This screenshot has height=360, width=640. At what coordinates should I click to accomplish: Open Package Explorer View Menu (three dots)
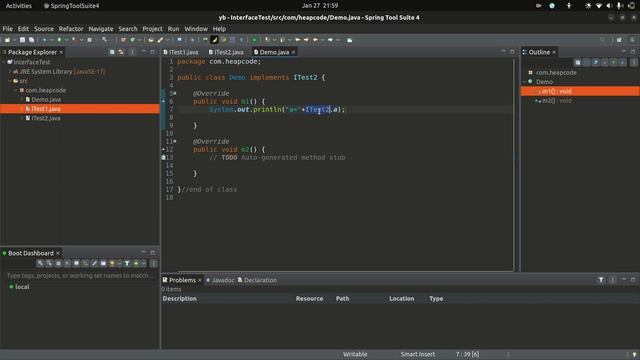click(132, 52)
